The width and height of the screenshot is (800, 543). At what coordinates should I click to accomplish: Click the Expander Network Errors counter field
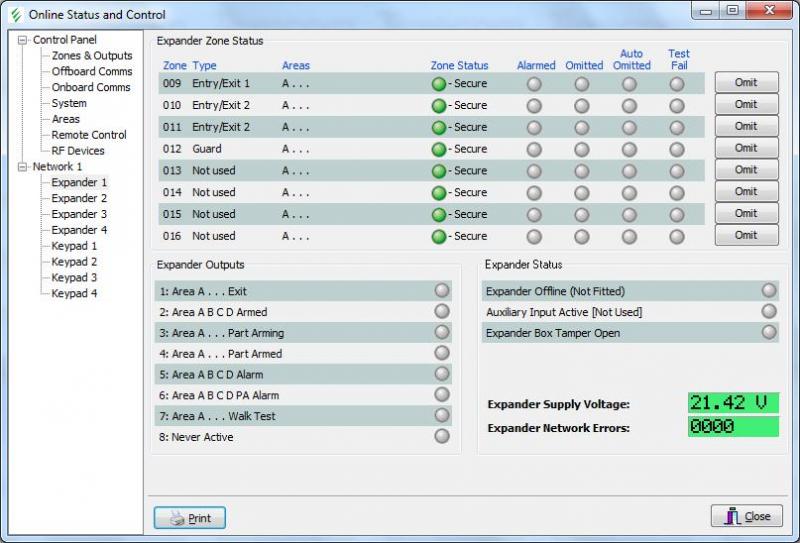732,427
